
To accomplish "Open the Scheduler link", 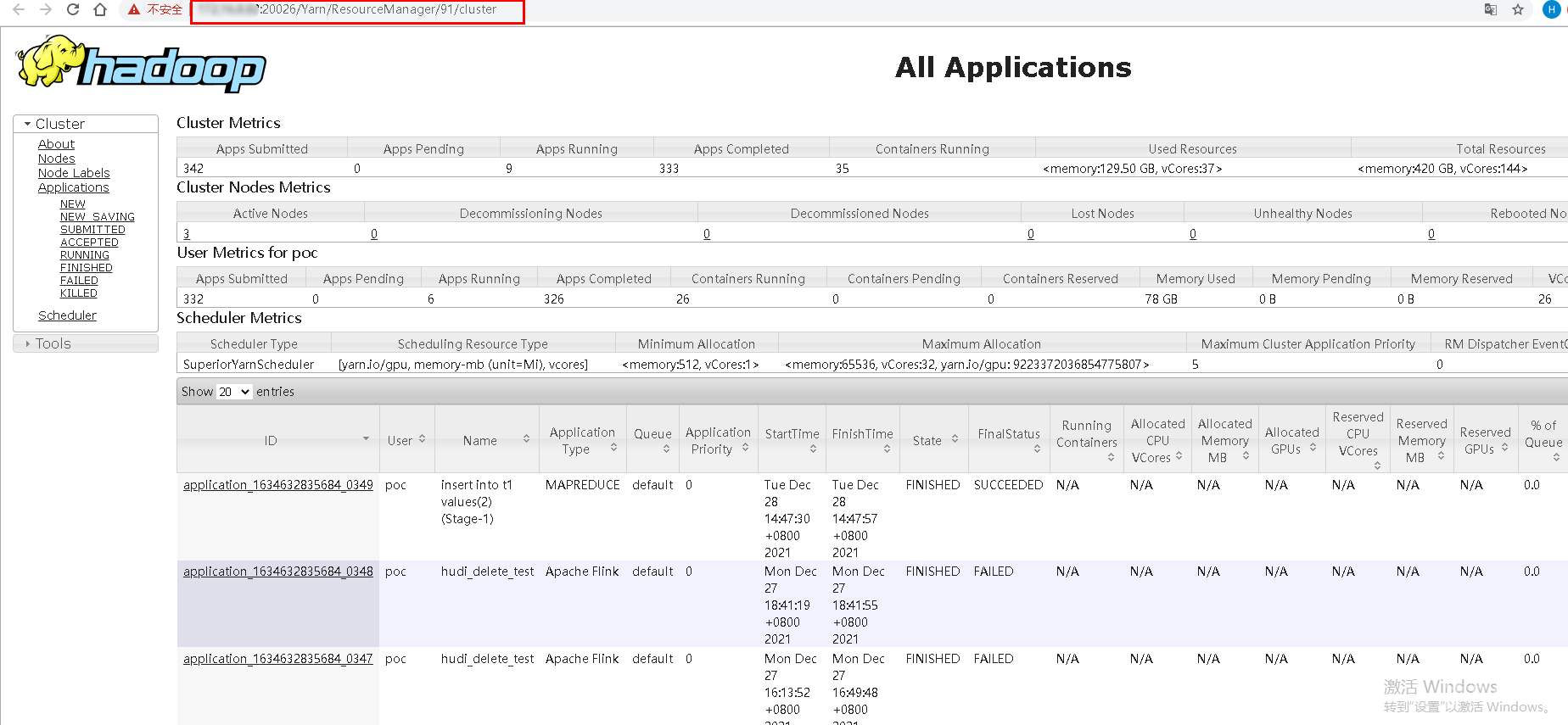I will click(67, 315).
